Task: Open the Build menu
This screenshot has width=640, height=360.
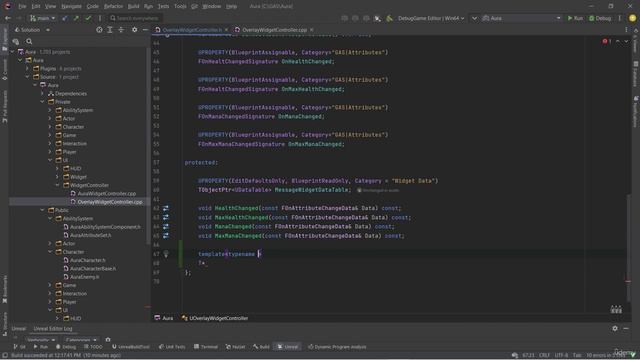Action: [x=133, y=6]
